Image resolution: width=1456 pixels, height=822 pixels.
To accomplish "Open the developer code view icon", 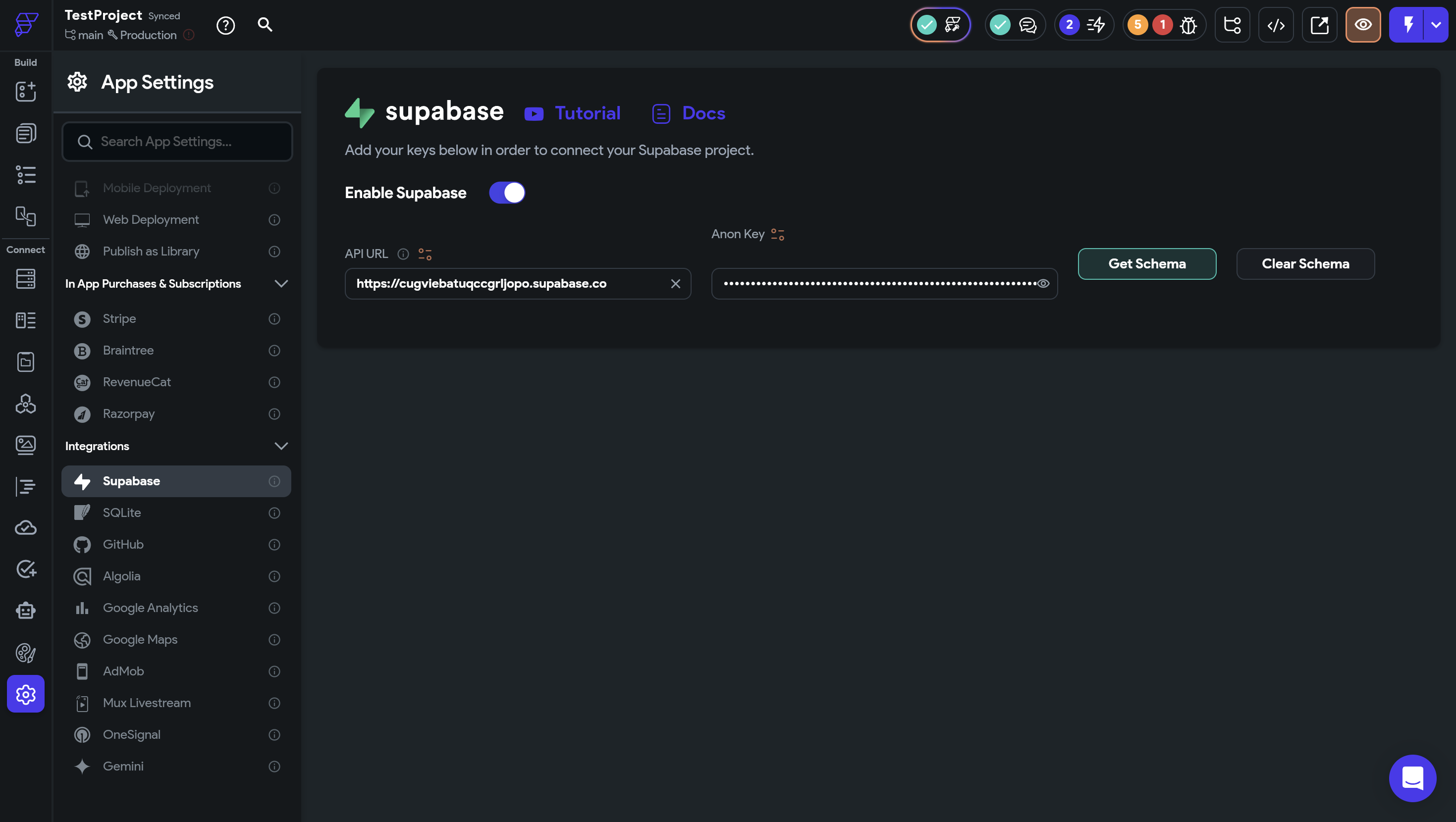I will pos(1276,25).
